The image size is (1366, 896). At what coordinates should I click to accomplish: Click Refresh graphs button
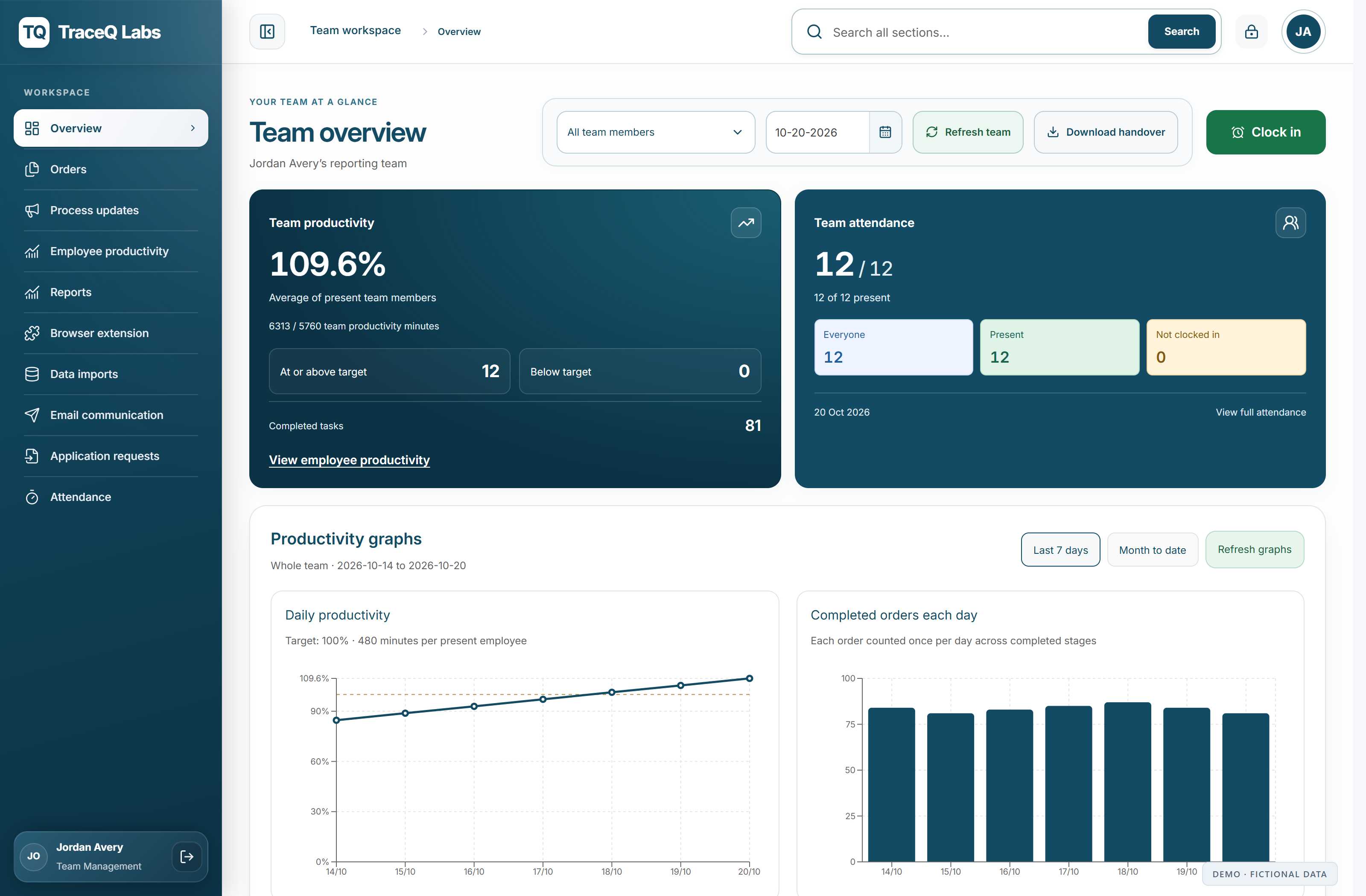[1254, 550]
